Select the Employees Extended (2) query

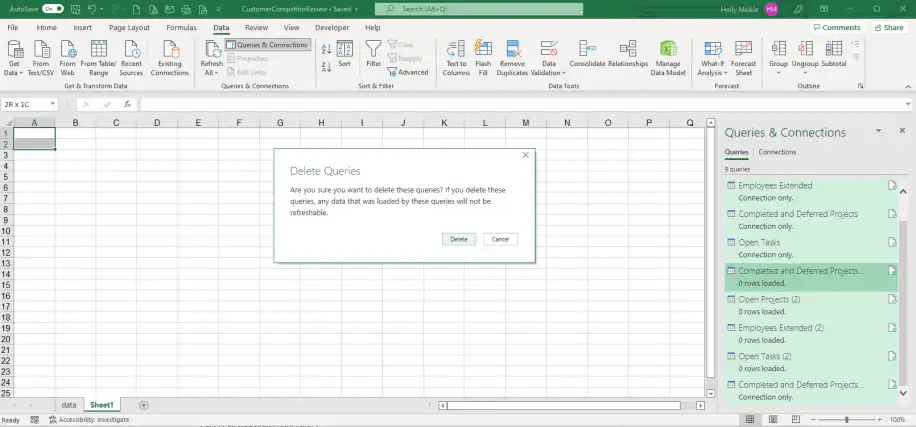click(811, 333)
